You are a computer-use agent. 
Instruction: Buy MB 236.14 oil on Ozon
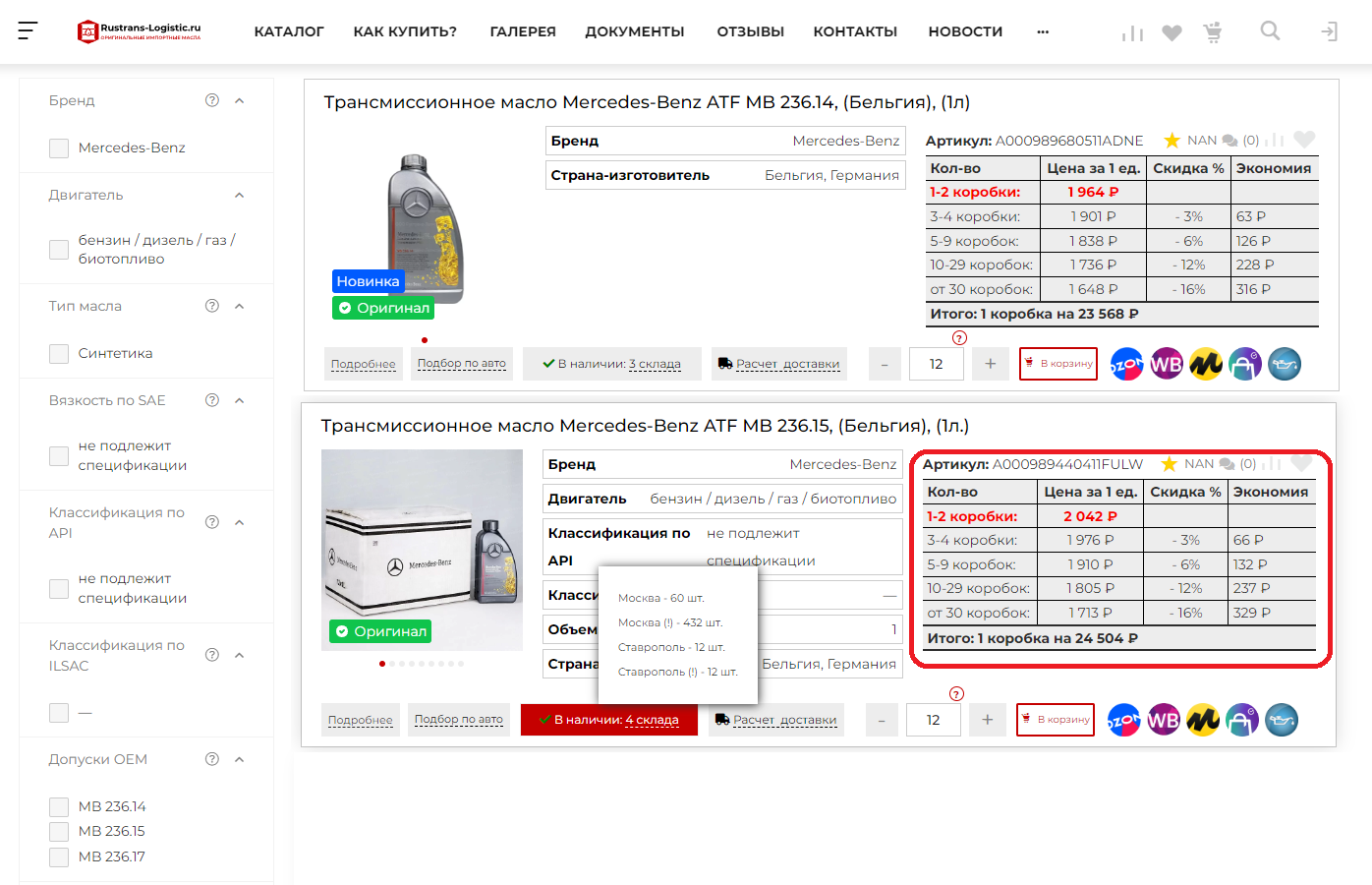(1126, 364)
